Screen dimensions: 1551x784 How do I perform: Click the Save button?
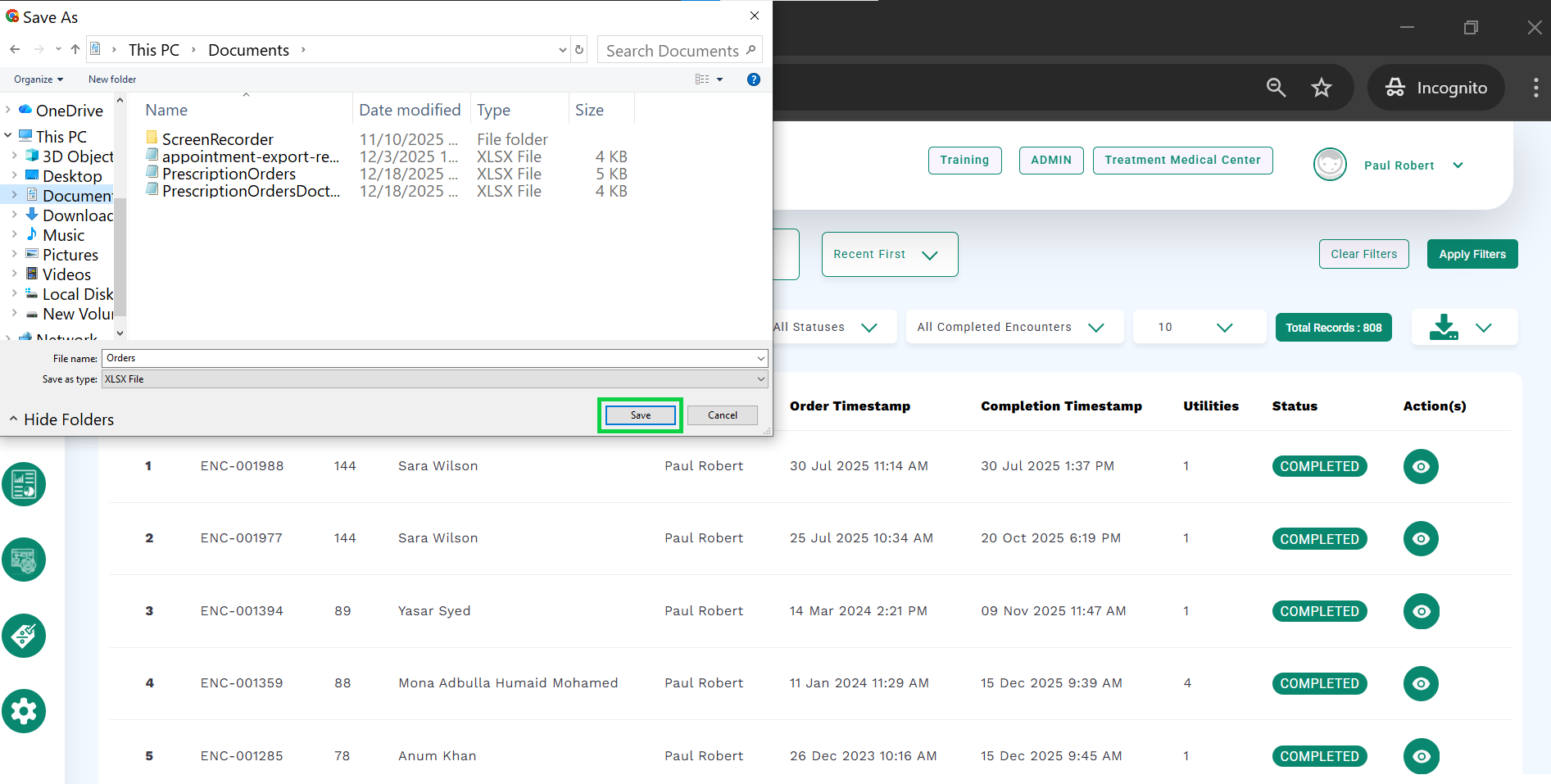[x=640, y=415]
